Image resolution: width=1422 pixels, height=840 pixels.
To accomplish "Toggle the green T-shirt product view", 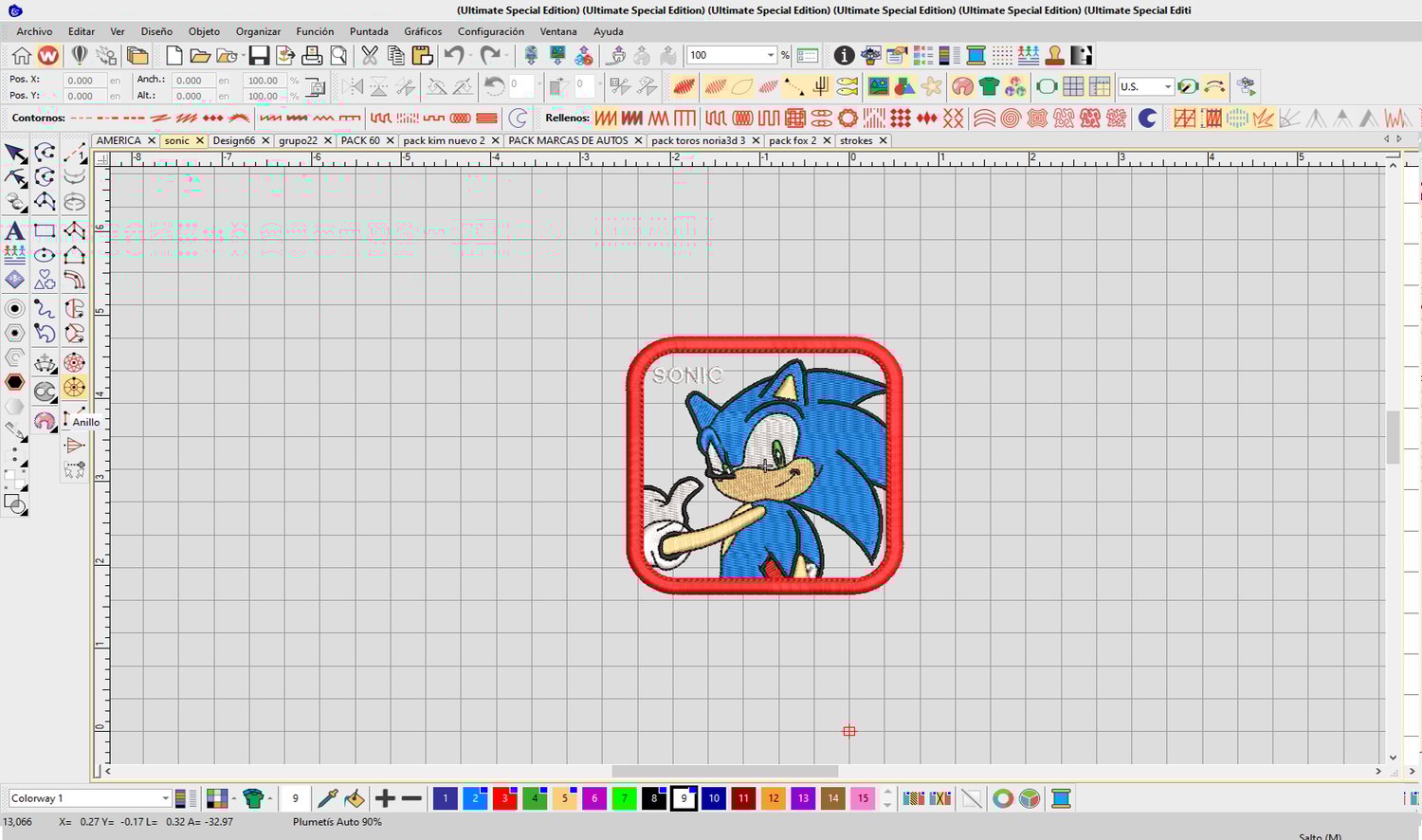I will point(989,86).
